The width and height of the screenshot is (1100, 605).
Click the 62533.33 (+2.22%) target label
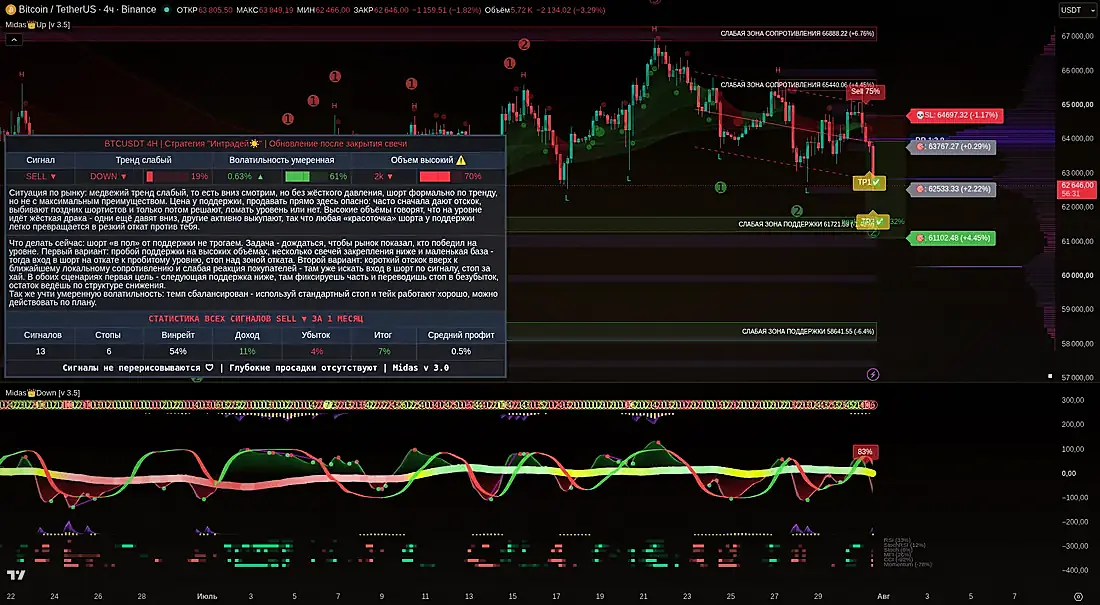click(x=953, y=190)
